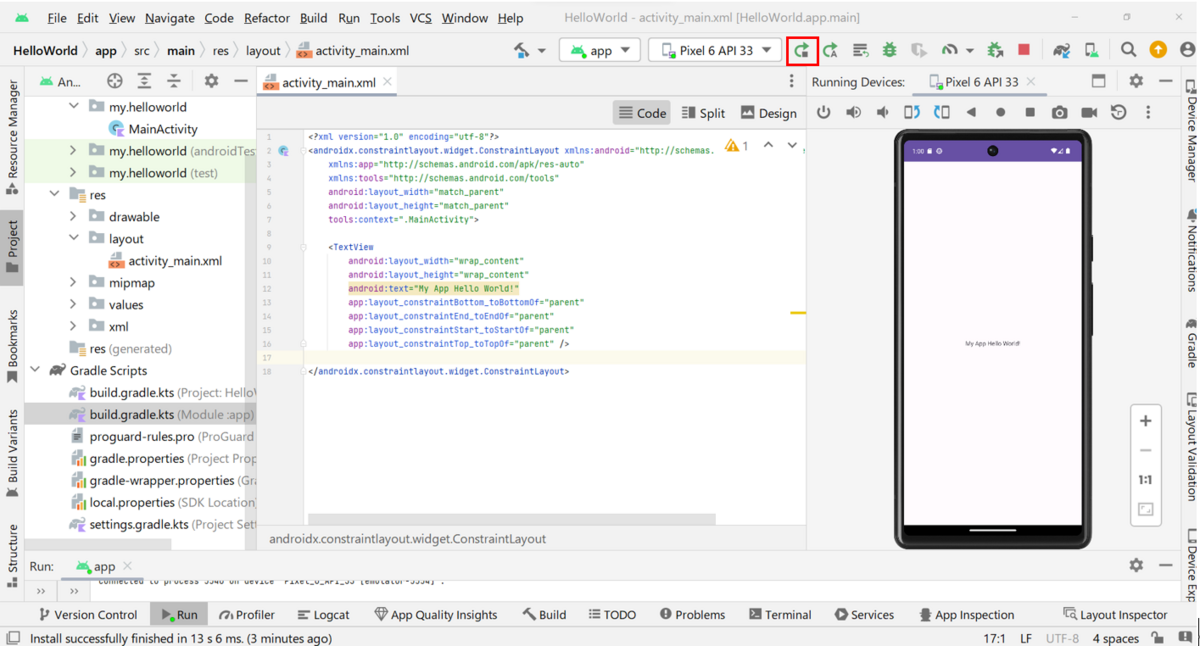The height and width of the screenshot is (646, 1200).
Task: Collapse the res folder
Action: [55, 195]
